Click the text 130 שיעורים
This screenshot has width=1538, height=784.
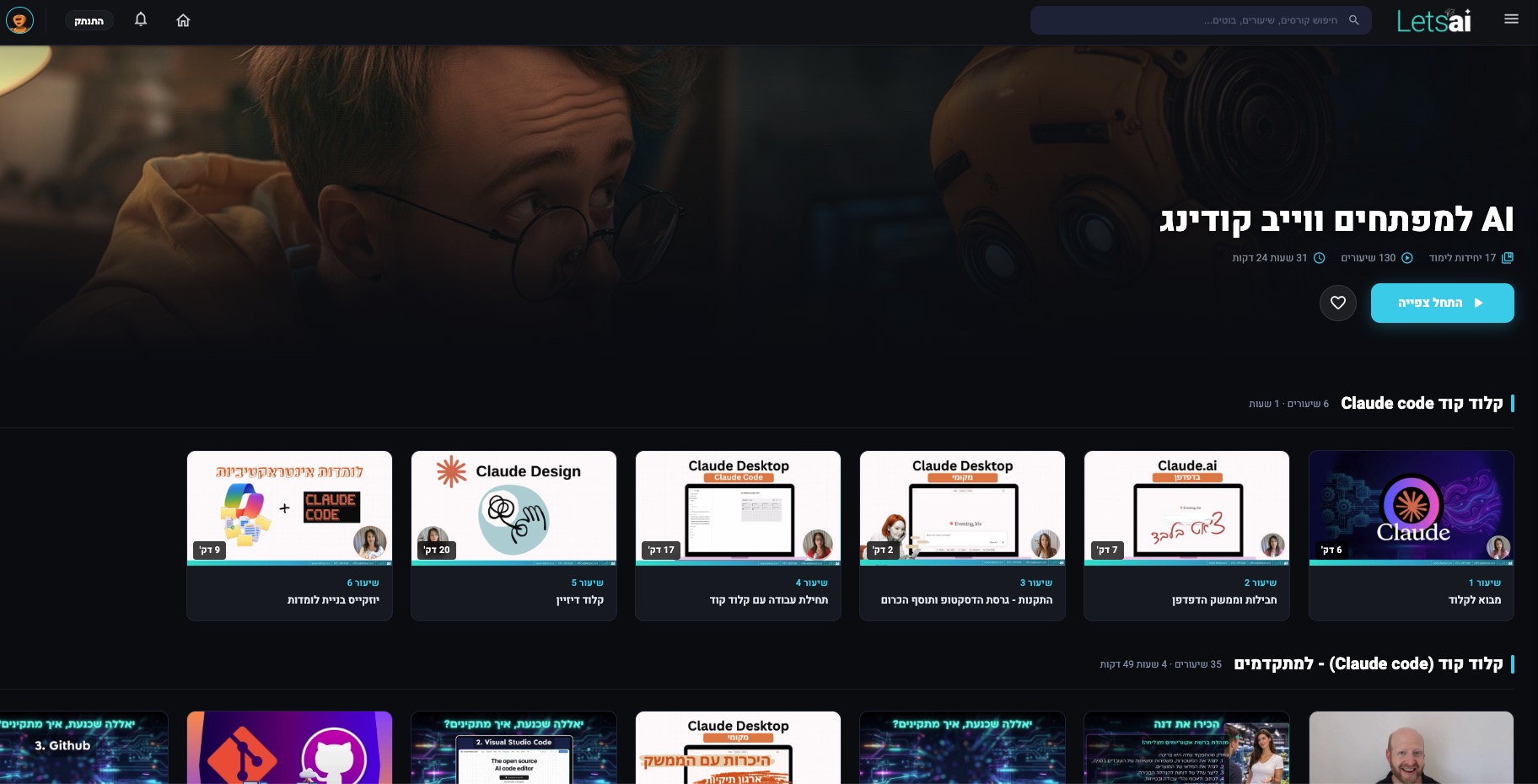[1369, 258]
